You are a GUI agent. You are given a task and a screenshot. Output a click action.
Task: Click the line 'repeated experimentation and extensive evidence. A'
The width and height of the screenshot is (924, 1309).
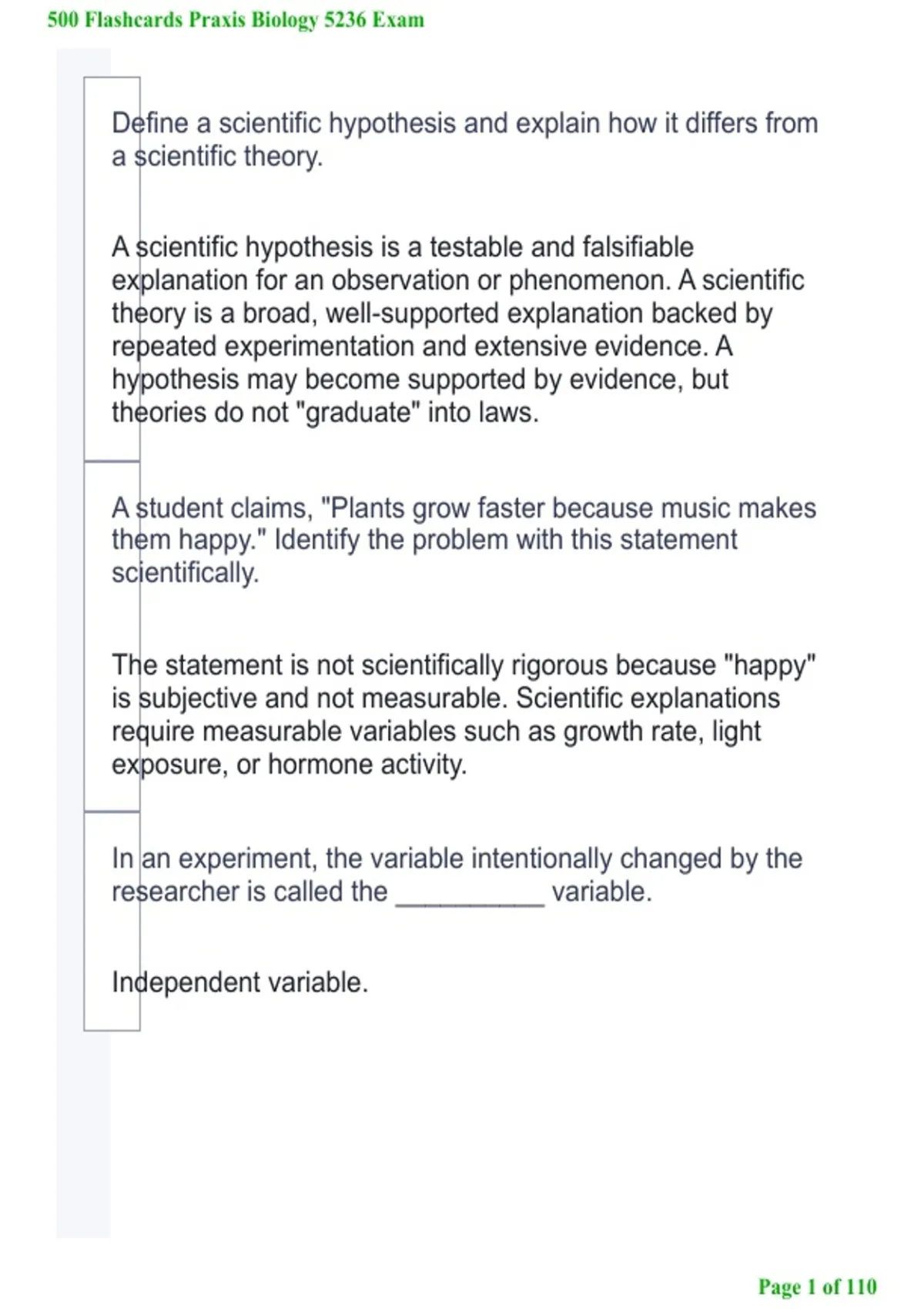(x=422, y=346)
